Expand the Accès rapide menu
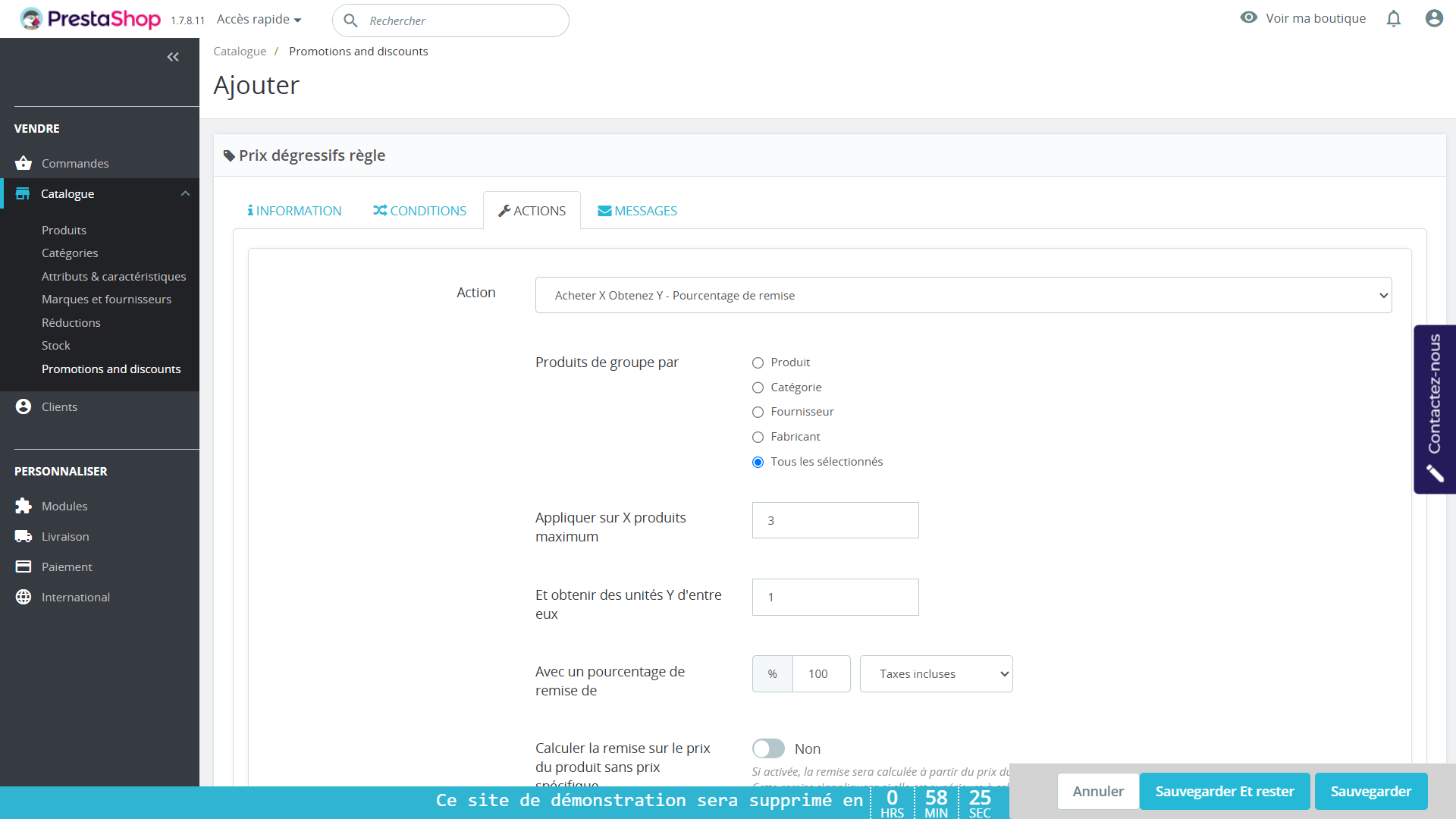The width and height of the screenshot is (1456, 819). 259,20
